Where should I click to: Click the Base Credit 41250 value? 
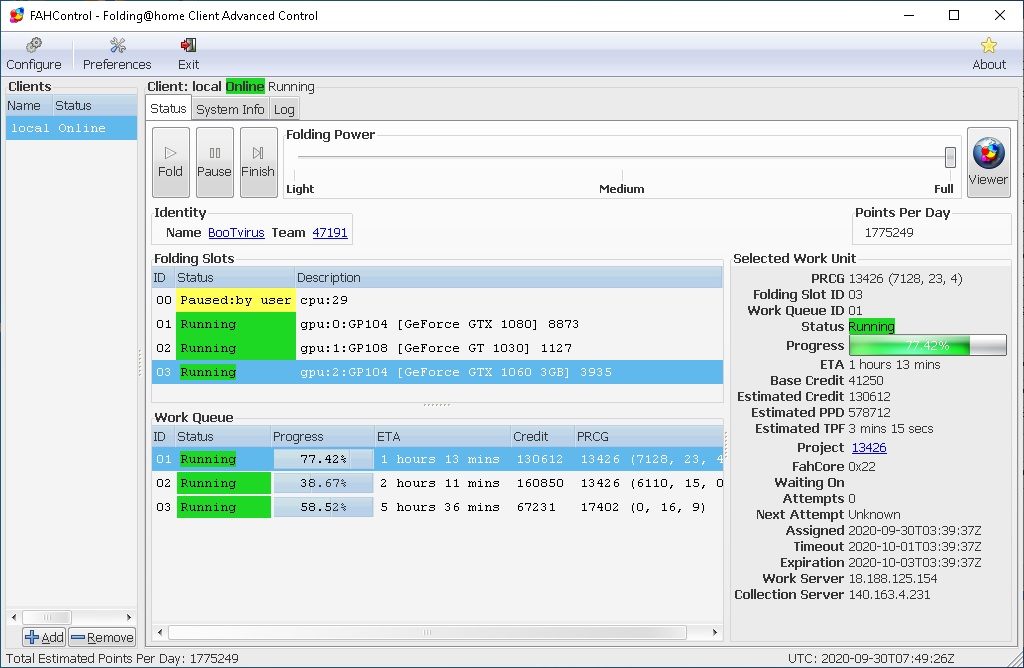click(x=865, y=381)
